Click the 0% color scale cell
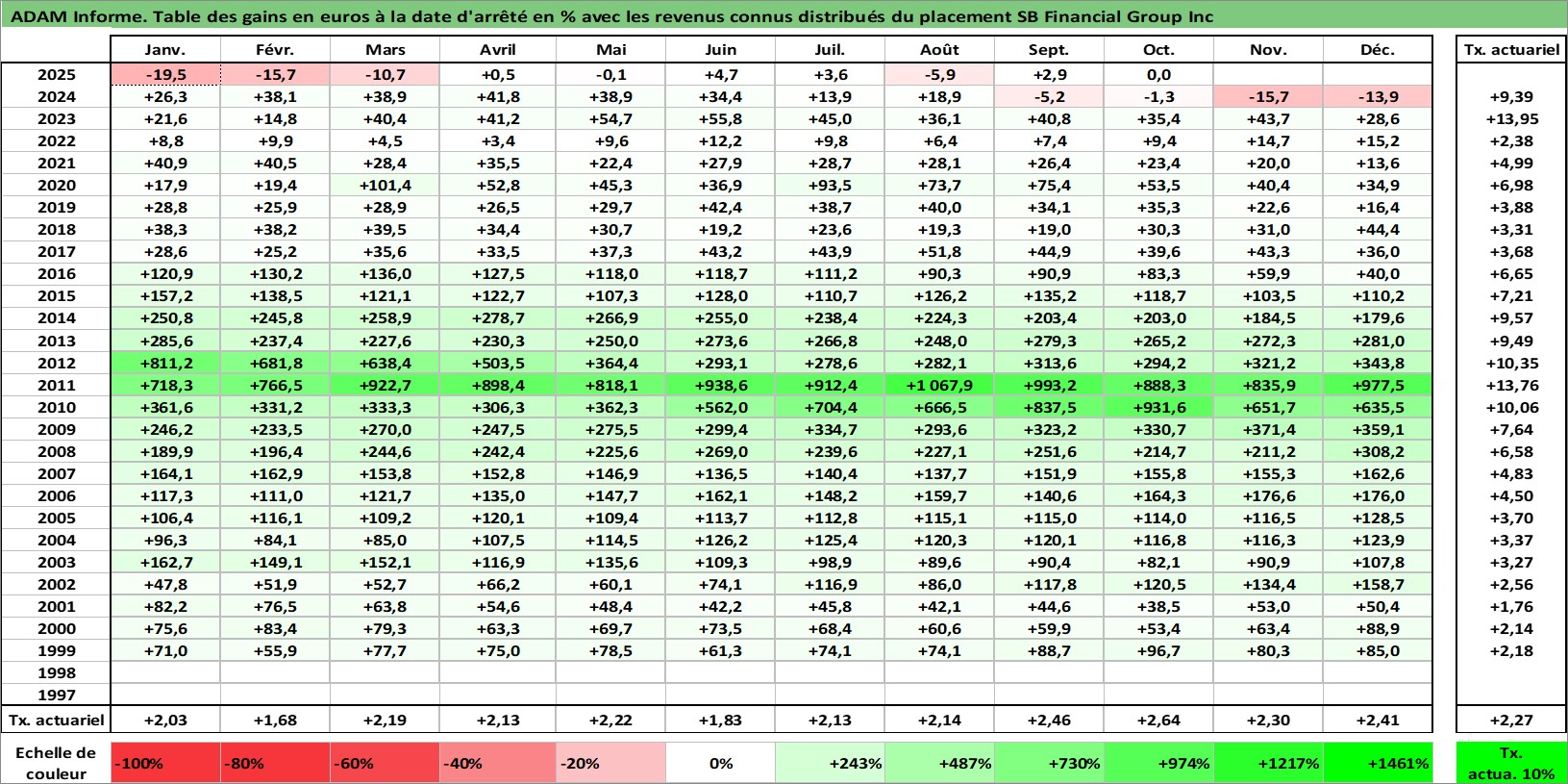The image size is (1568, 784). pyautogui.click(x=720, y=763)
